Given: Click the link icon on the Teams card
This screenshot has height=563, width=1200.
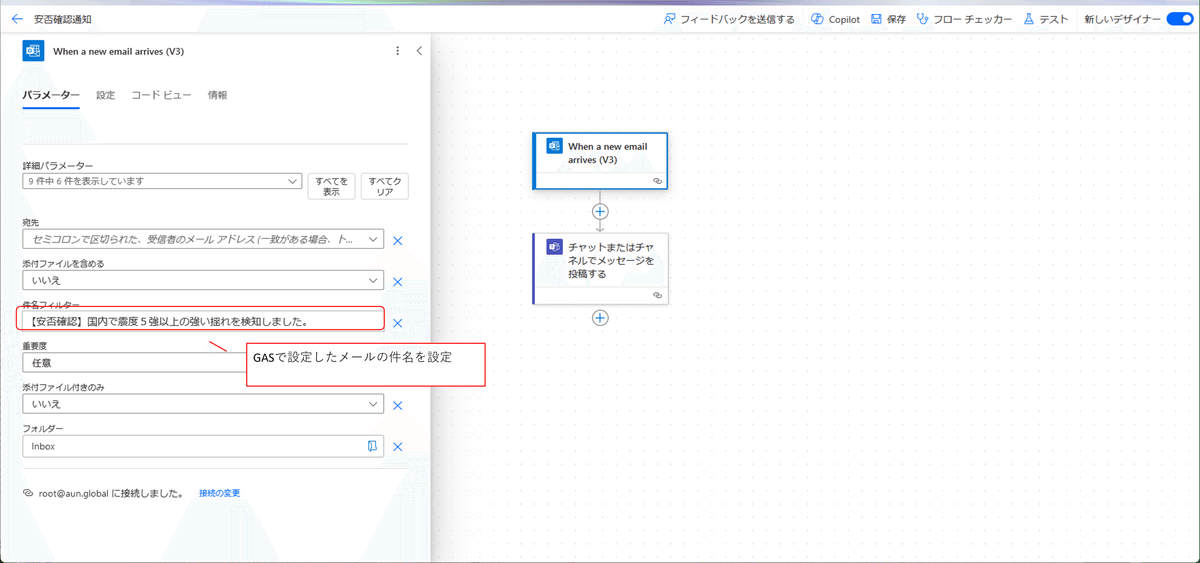Looking at the screenshot, I should (658, 295).
